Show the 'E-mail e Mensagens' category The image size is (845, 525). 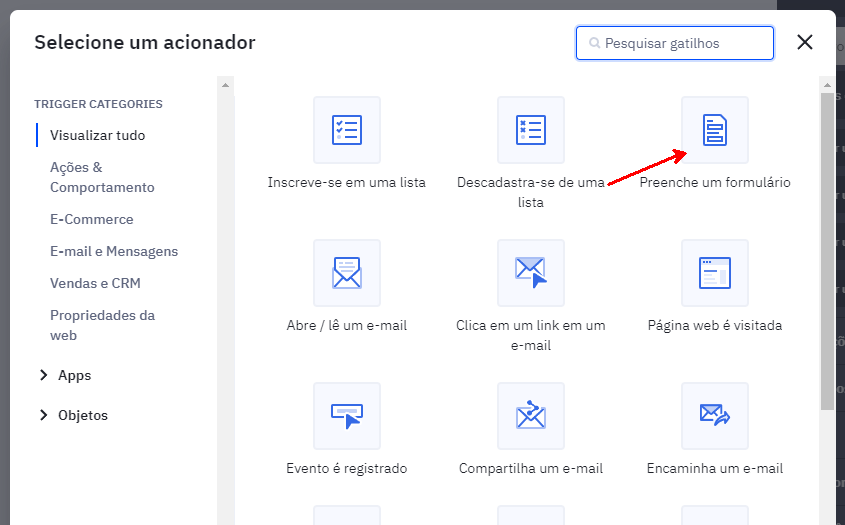(x=114, y=251)
